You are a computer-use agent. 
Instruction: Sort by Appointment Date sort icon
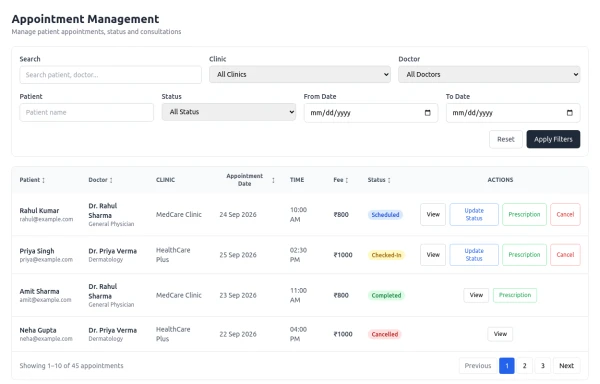[273, 180]
